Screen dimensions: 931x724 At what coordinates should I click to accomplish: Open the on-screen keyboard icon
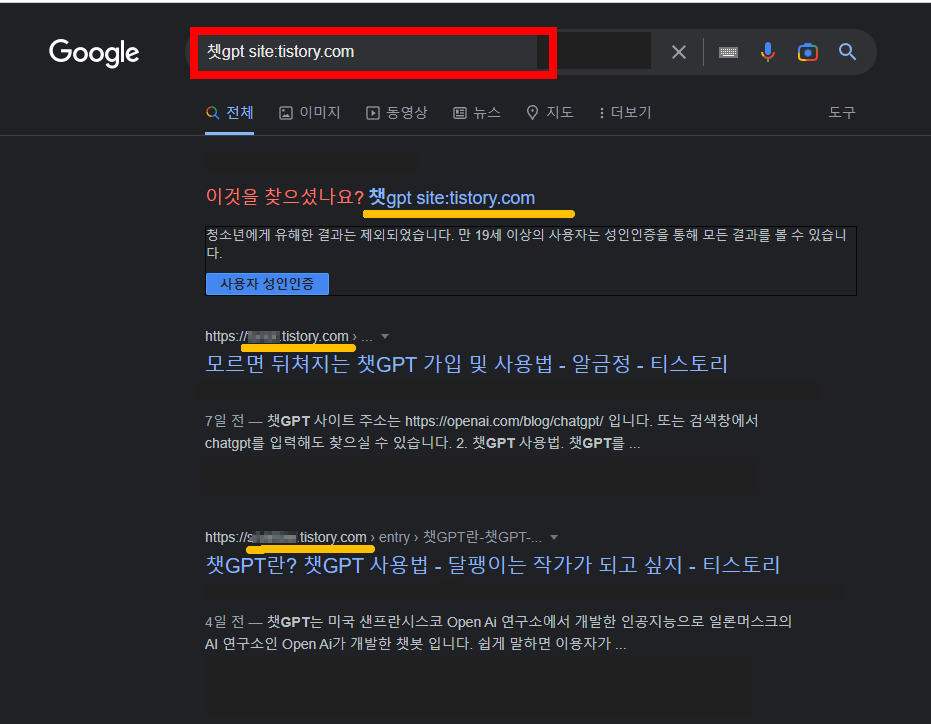[x=728, y=53]
